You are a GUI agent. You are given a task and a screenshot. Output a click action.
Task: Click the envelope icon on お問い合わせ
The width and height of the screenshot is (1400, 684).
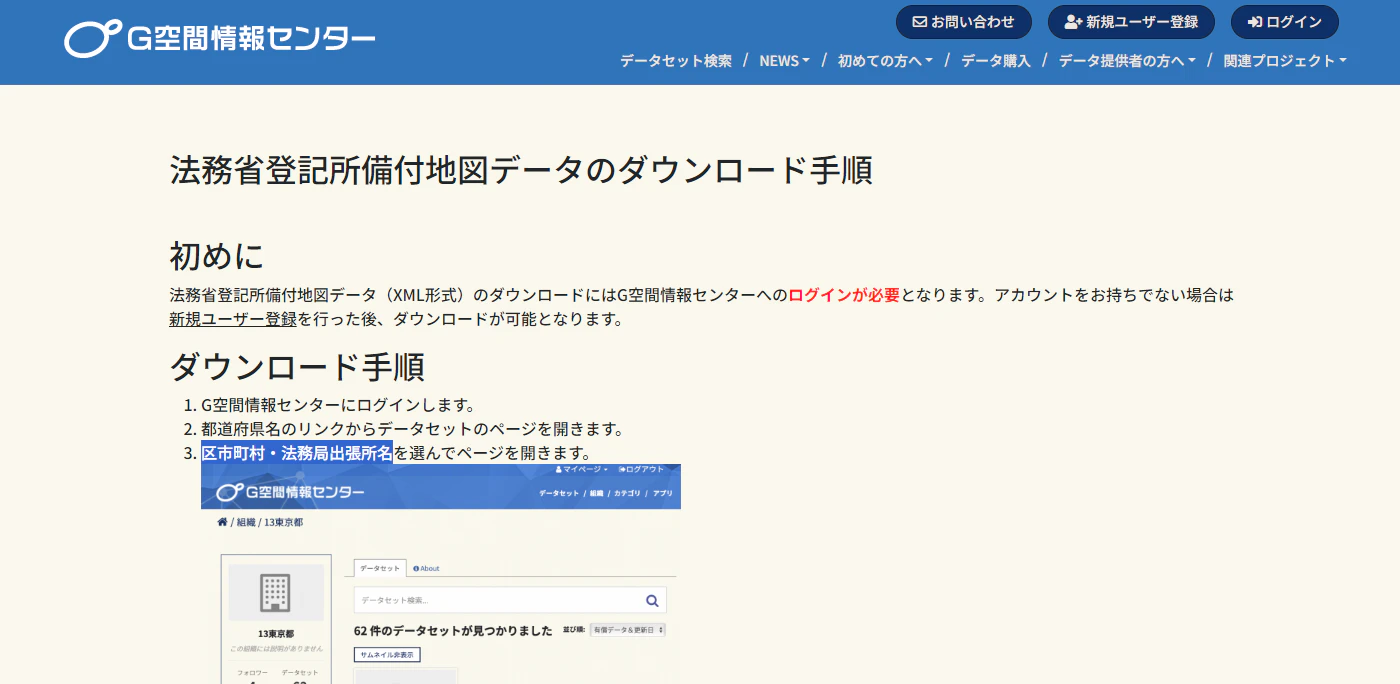[x=920, y=22]
